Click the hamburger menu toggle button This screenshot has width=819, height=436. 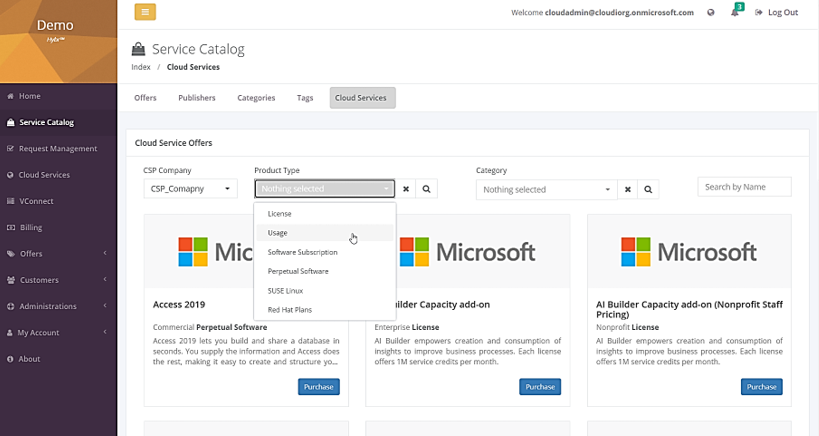145,12
